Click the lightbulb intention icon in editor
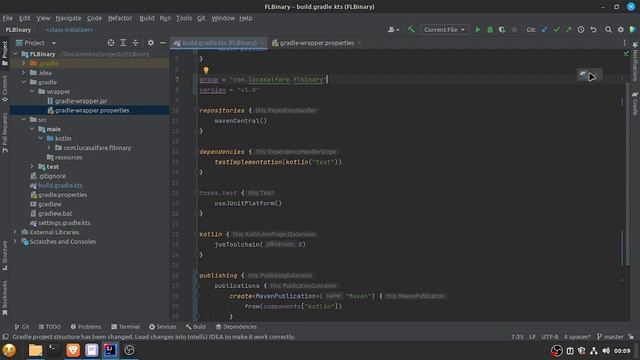The width and height of the screenshot is (640, 360). (206, 71)
